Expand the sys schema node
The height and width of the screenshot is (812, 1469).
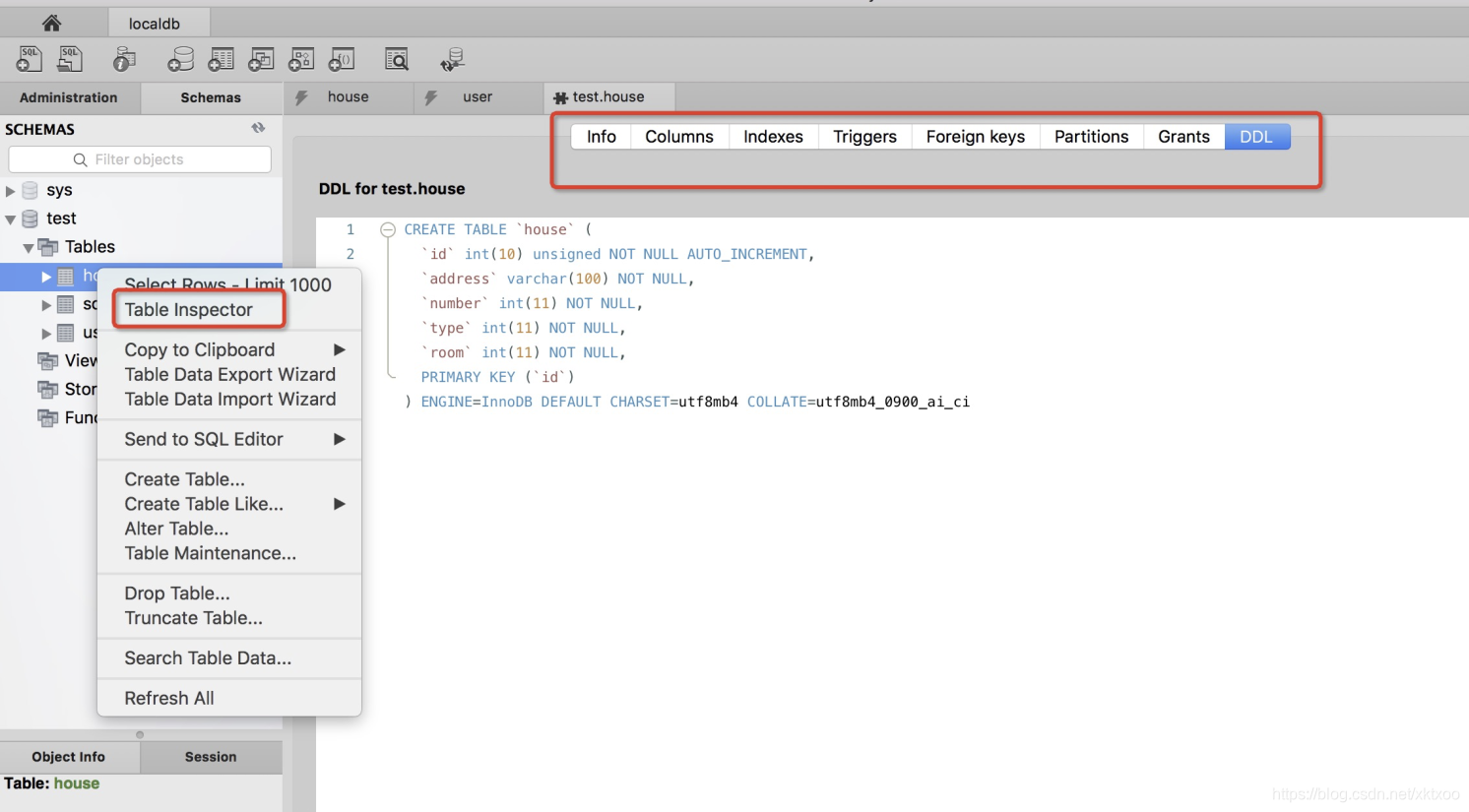11,190
